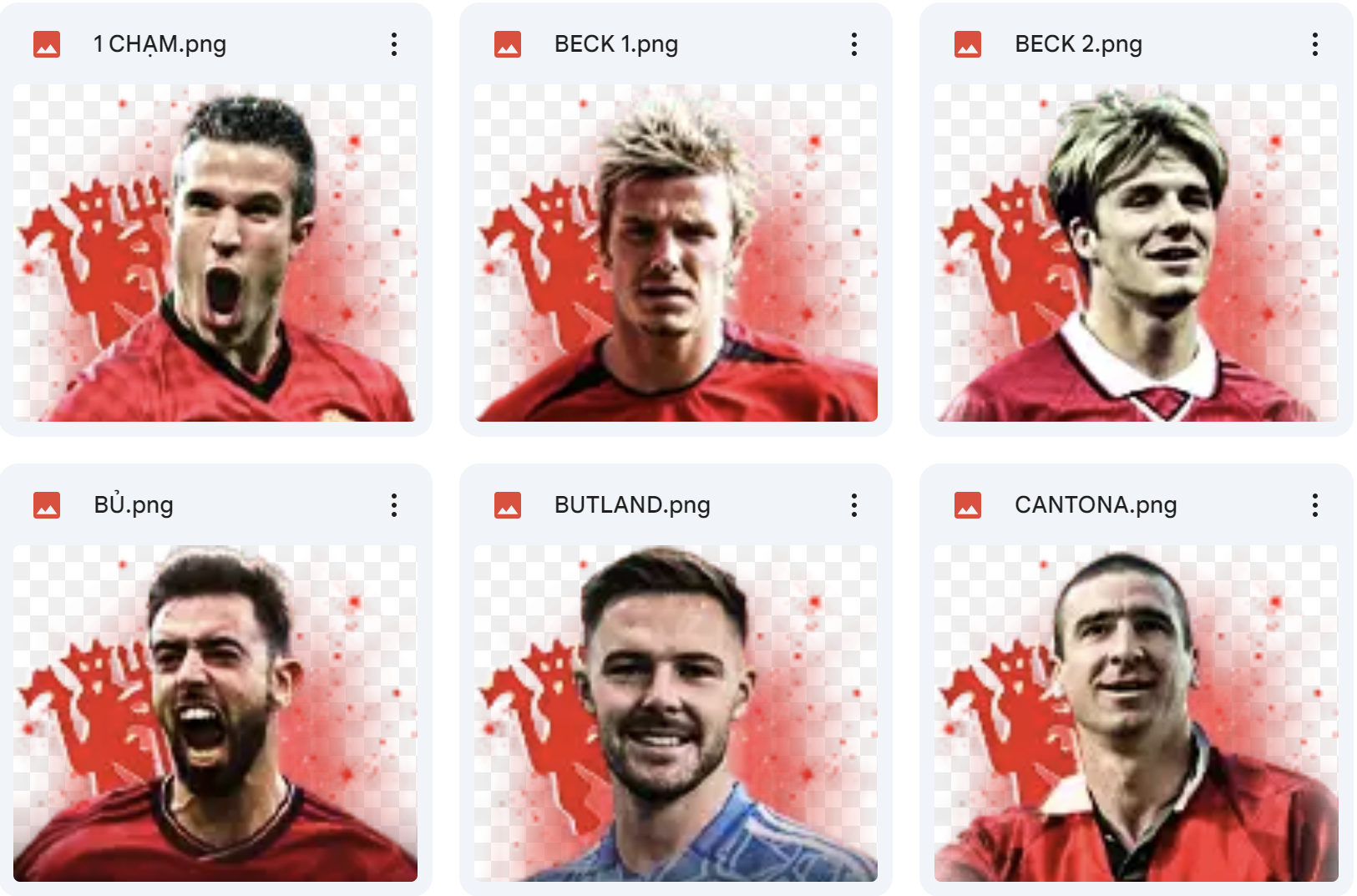Viewport: 1357px width, 896px height.
Task: Select the BỦ.png thumbnail preview
Action: coord(215,713)
